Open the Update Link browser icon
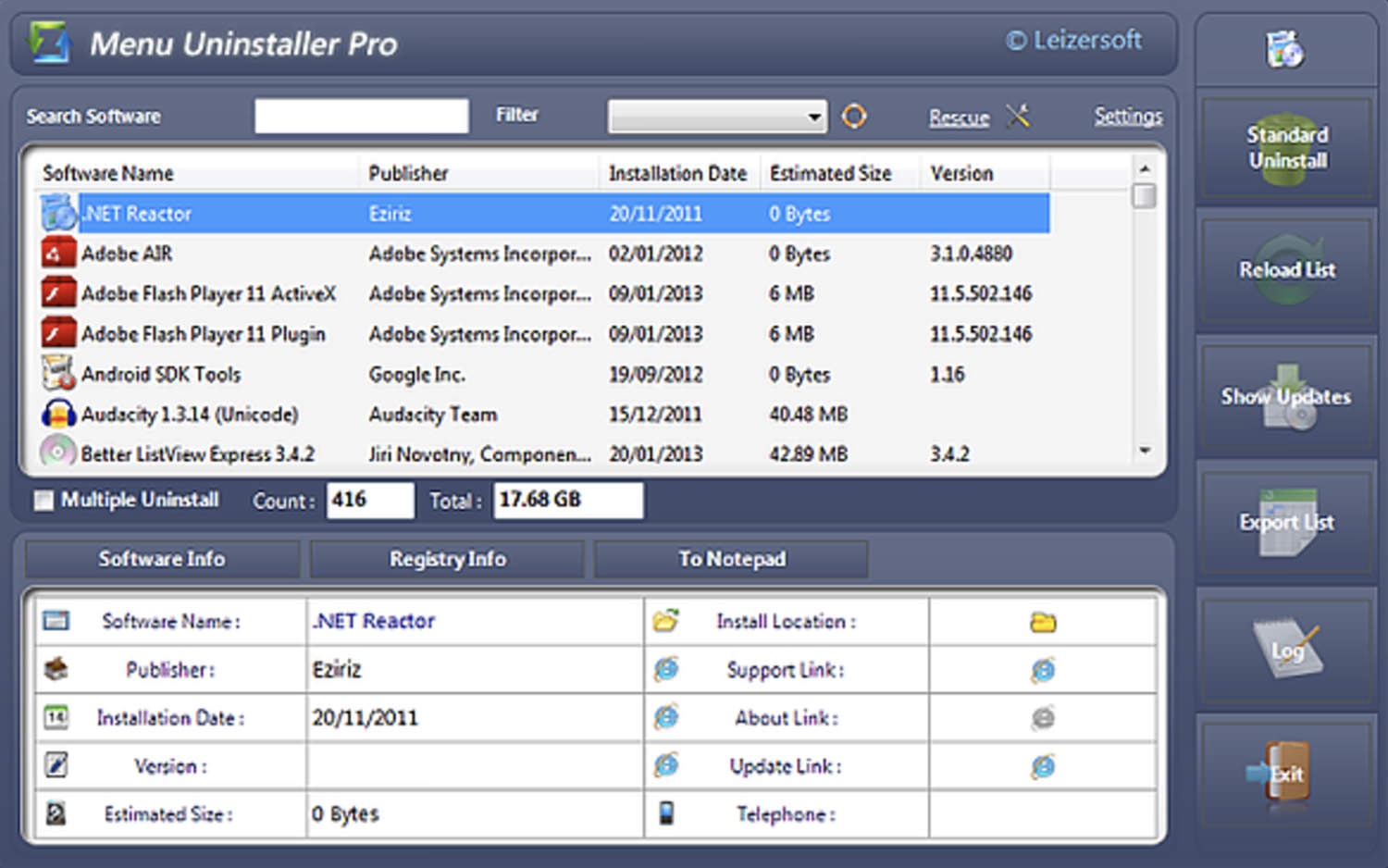Viewport: 1388px width, 868px height. coord(1043,766)
